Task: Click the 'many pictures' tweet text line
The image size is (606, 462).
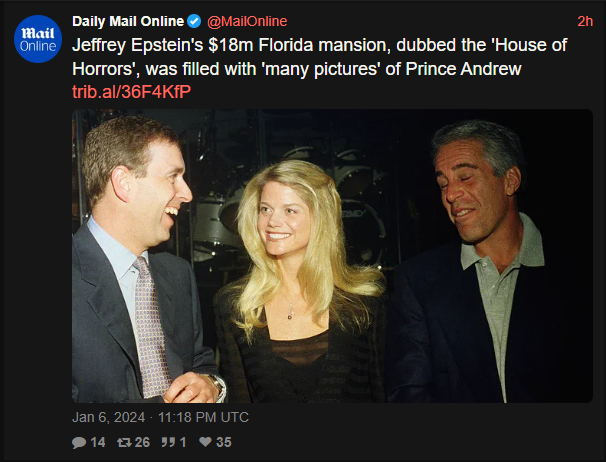Action: click(297, 69)
